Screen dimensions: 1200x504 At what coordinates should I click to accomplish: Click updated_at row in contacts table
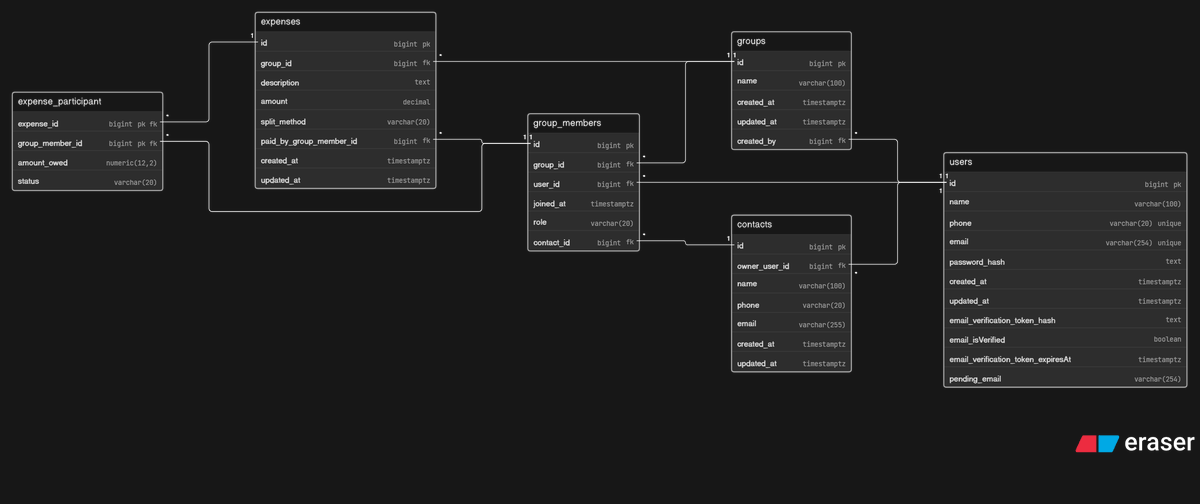pyautogui.click(x=791, y=363)
